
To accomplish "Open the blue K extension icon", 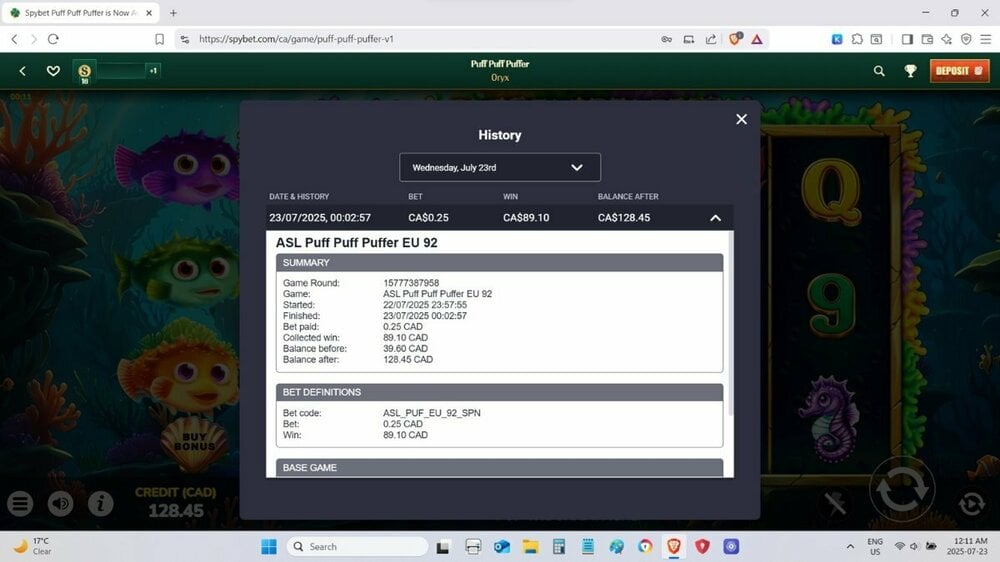I will [x=837, y=39].
